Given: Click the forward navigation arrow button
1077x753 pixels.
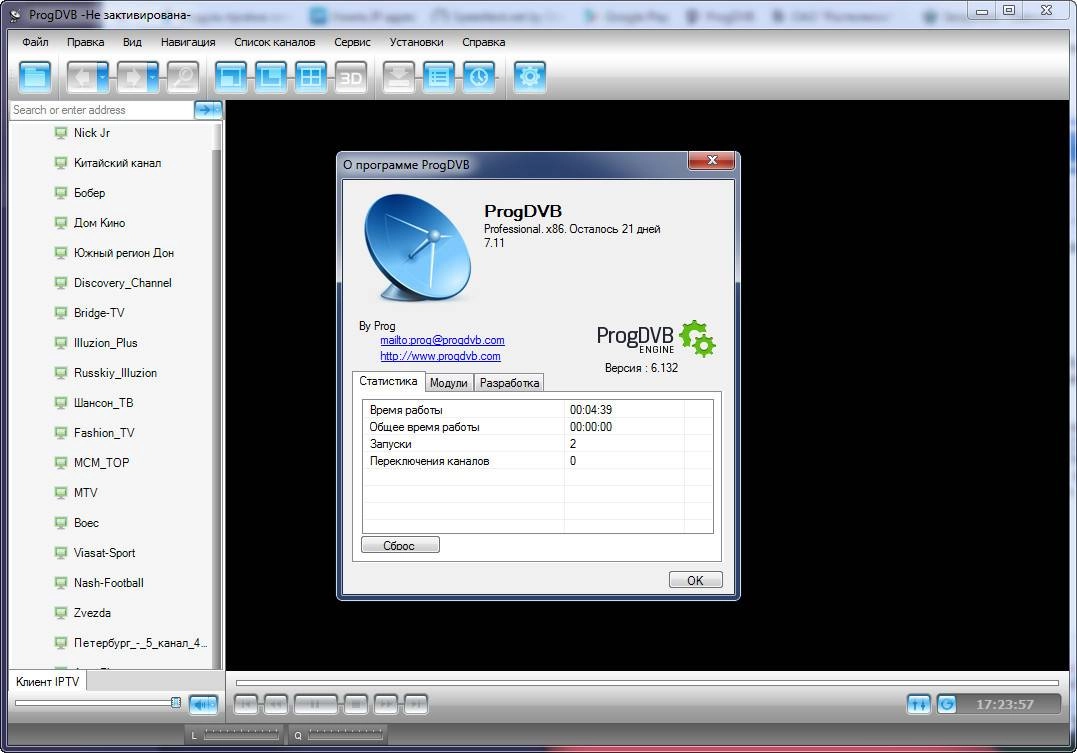Looking at the screenshot, I should point(132,77).
